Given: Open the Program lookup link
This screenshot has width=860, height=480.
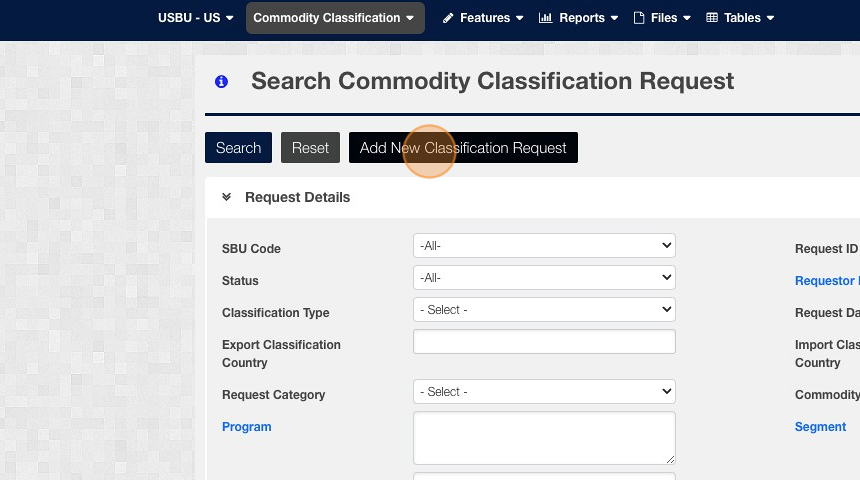Looking at the screenshot, I should click(x=246, y=427).
